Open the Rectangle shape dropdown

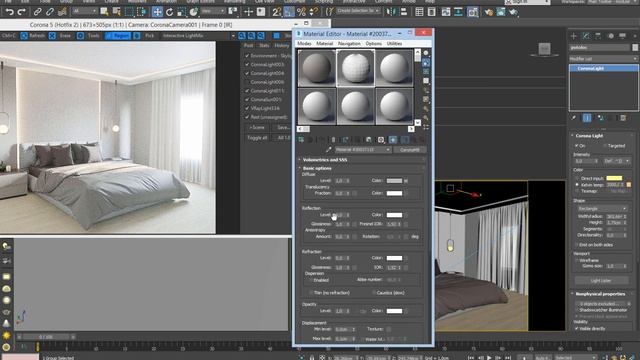coord(602,209)
